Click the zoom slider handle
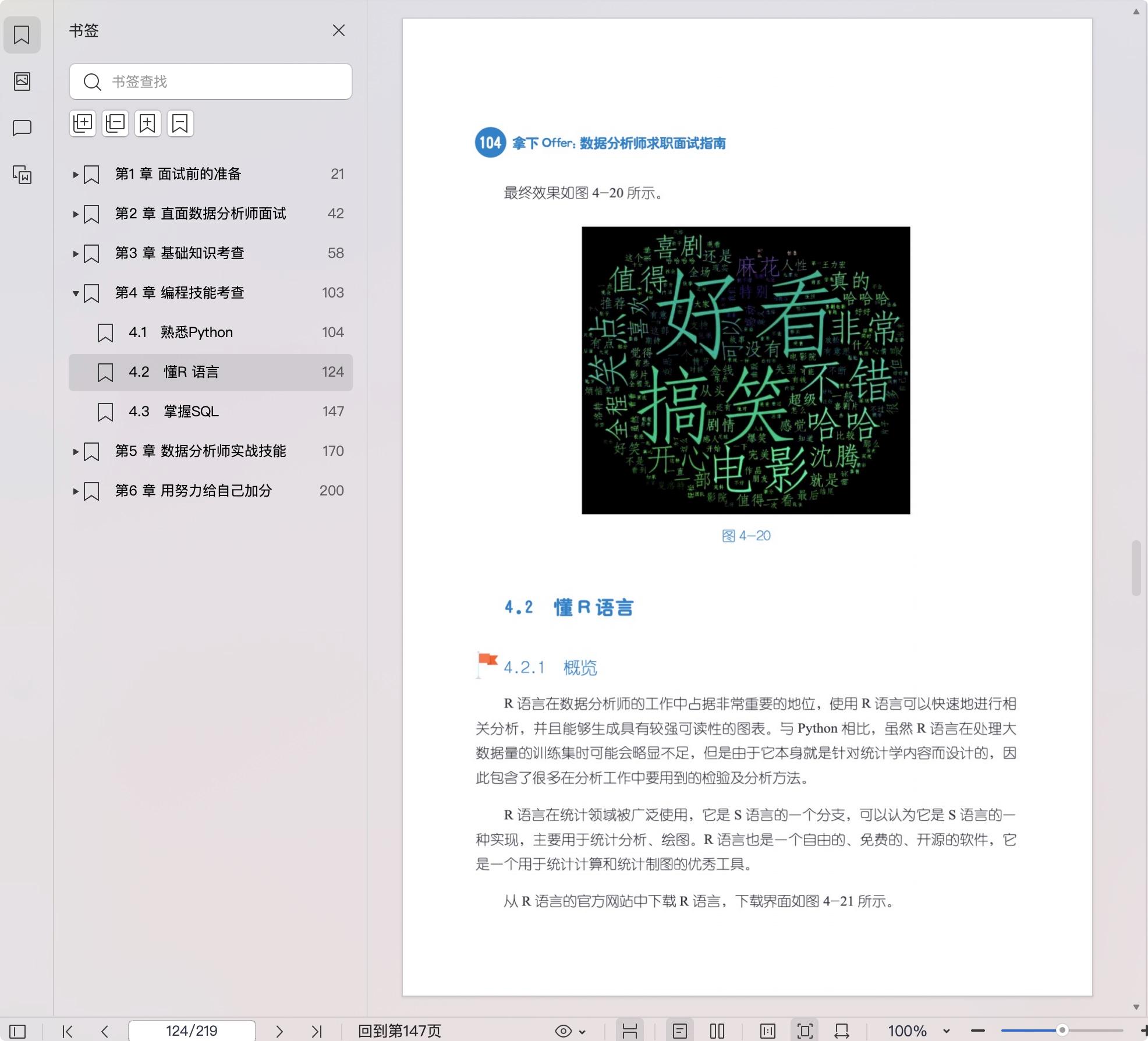Screen dimensions: 1148x1041 point(1062,1031)
